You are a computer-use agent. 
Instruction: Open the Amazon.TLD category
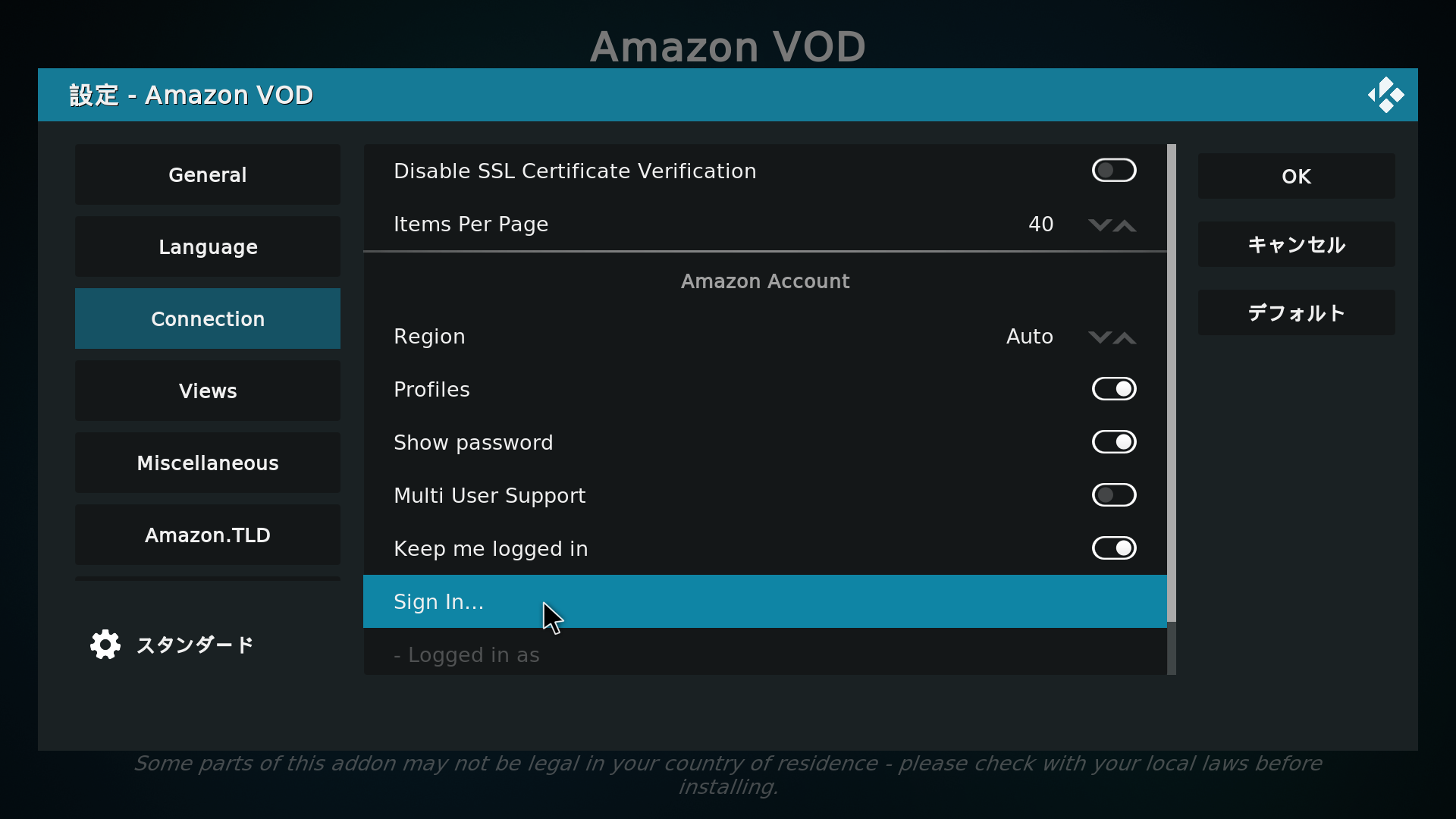(208, 535)
